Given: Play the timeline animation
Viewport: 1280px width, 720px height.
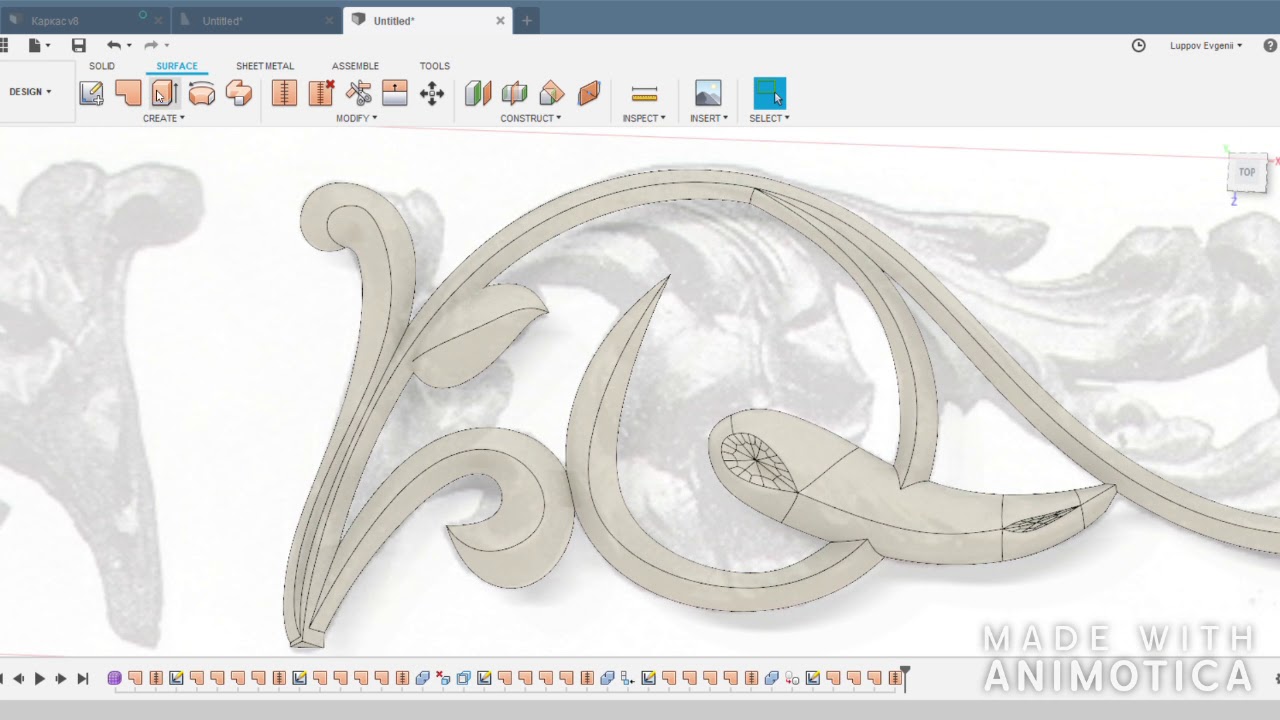Looking at the screenshot, I should click(x=40, y=679).
